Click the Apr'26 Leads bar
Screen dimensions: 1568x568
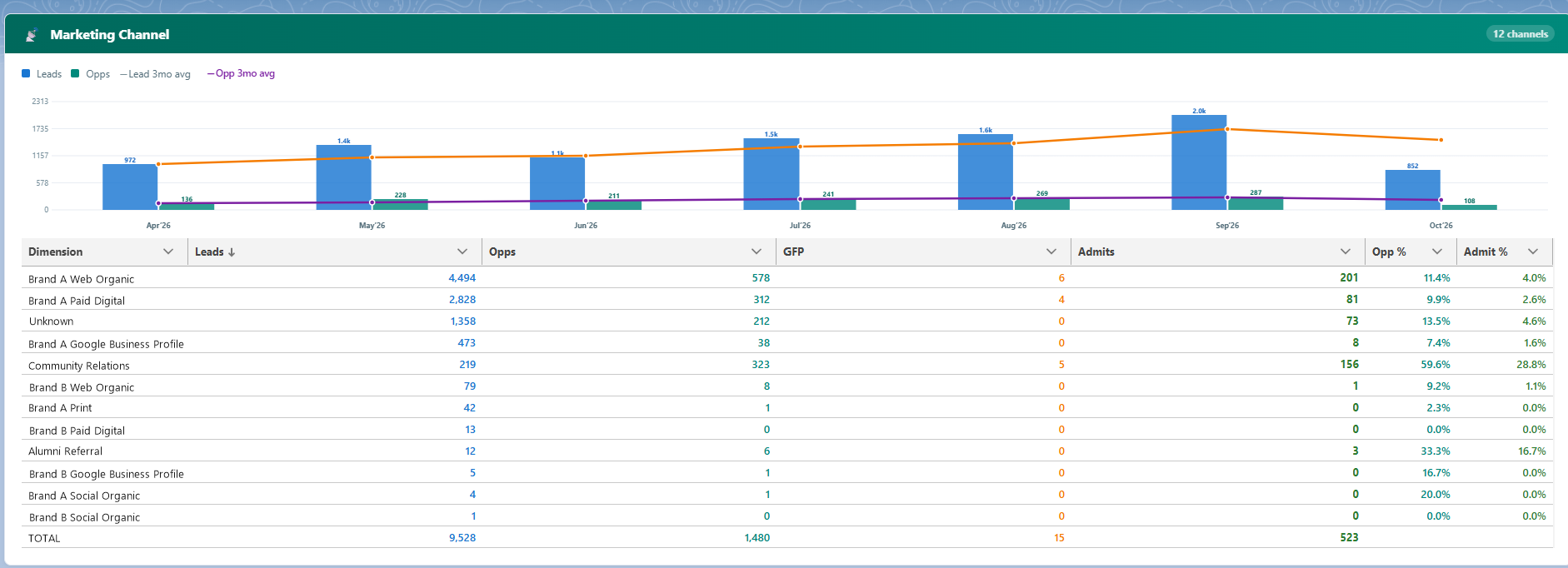click(x=130, y=187)
